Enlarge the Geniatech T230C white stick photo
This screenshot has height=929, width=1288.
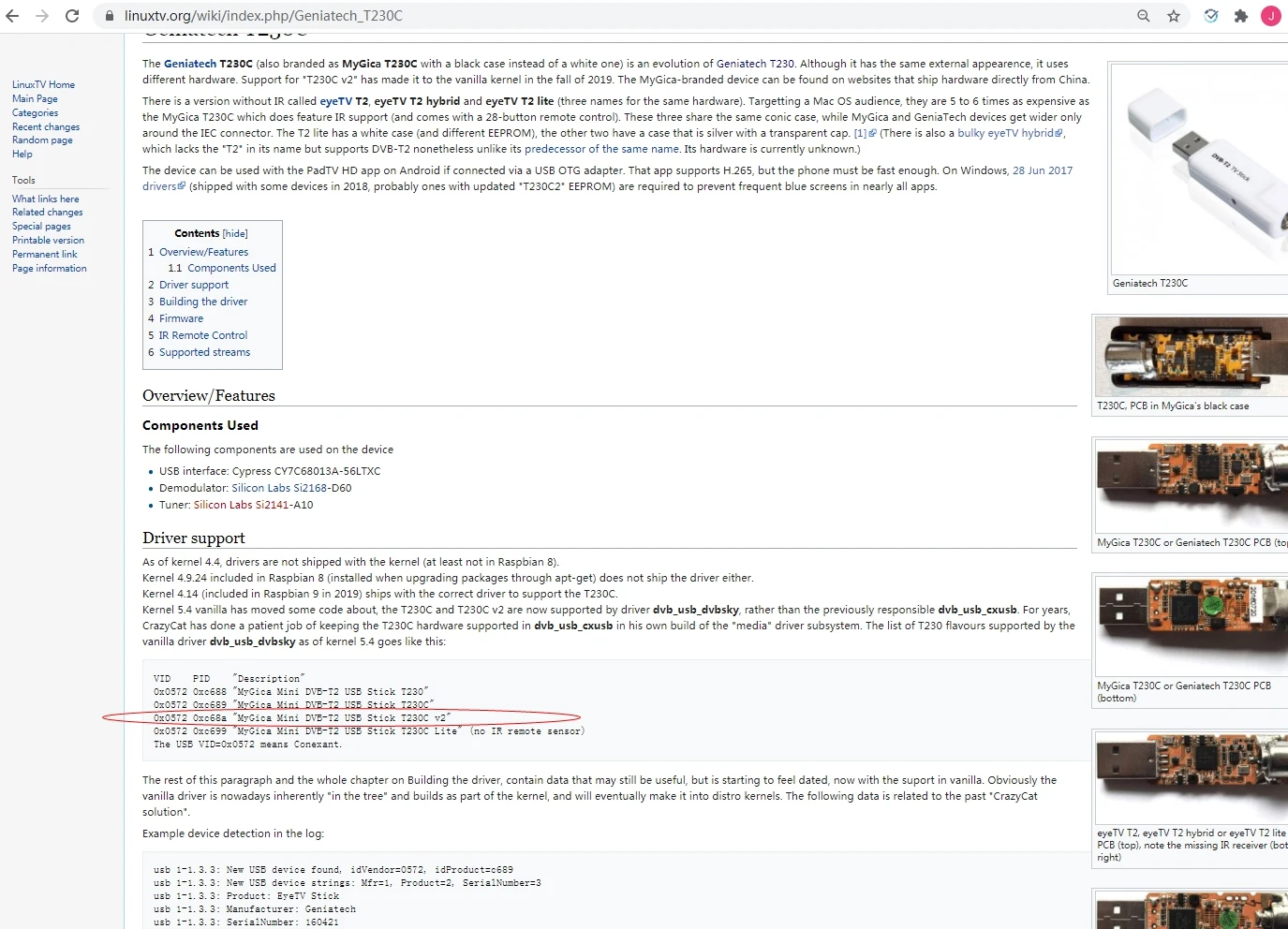point(1200,170)
